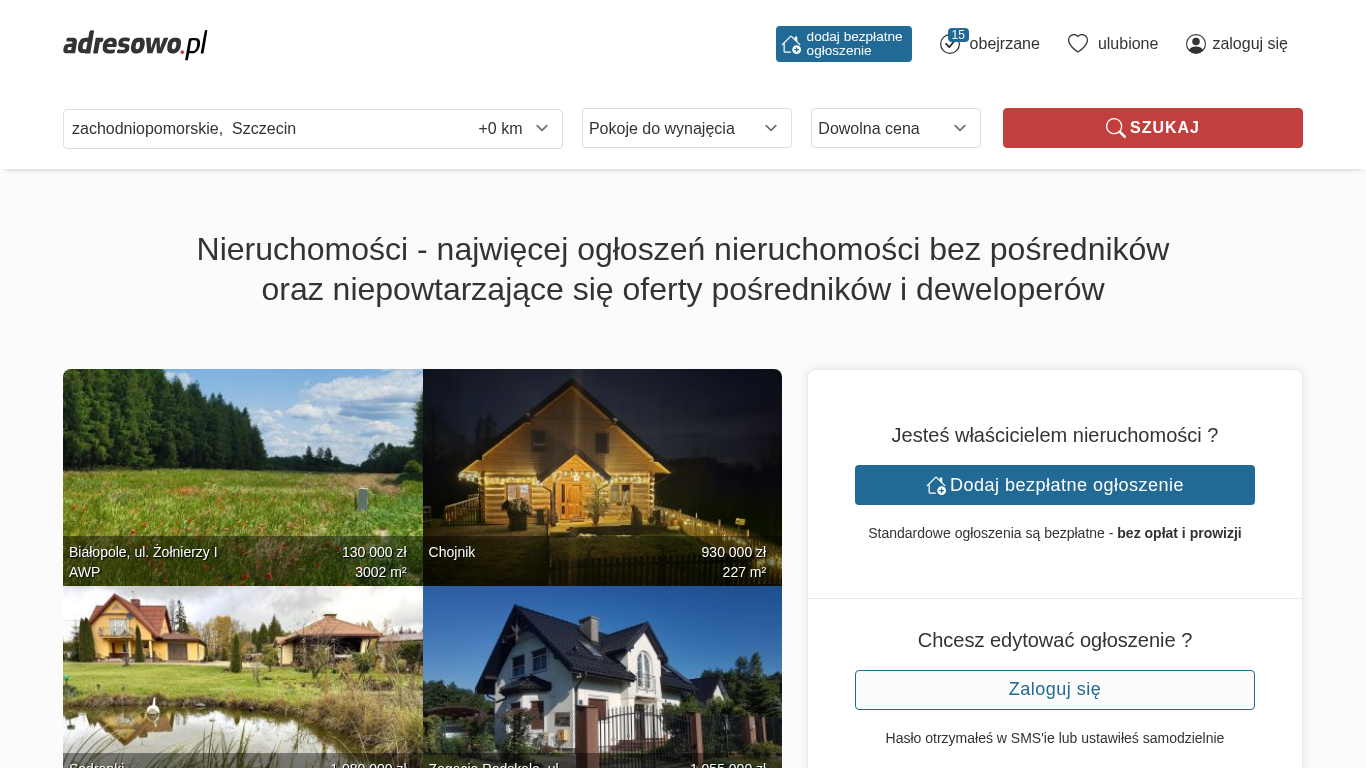1366x768 pixels.
Task: Go to ulubione favorites
Action: click(1127, 44)
